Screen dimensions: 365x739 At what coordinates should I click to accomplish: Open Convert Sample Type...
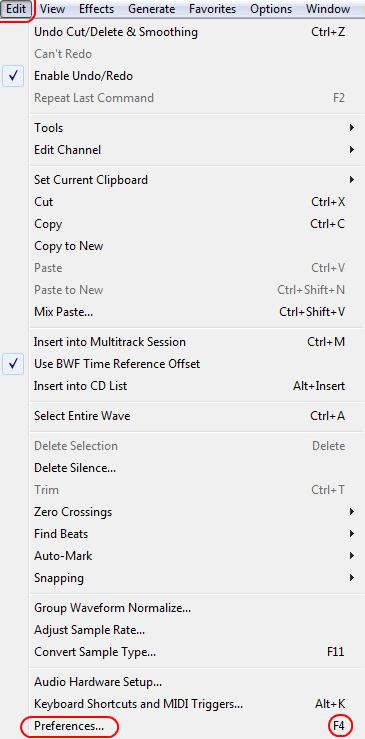[190, 652]
